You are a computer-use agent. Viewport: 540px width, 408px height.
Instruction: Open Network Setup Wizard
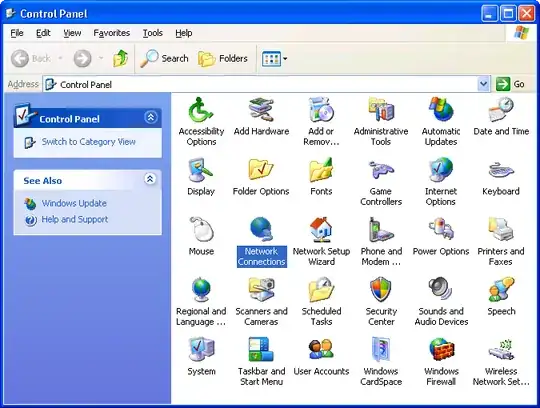click(x=321, y=242)
